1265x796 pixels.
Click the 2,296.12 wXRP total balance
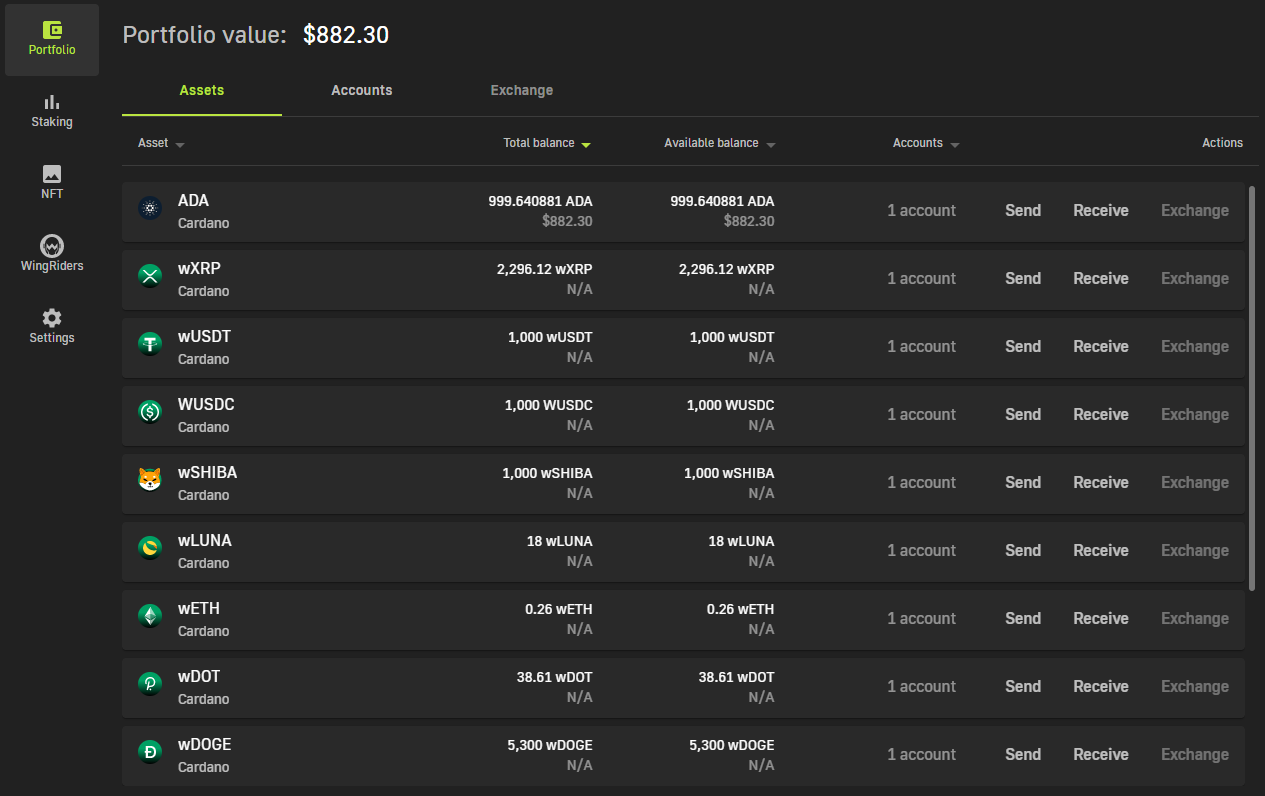coord(544,269)
